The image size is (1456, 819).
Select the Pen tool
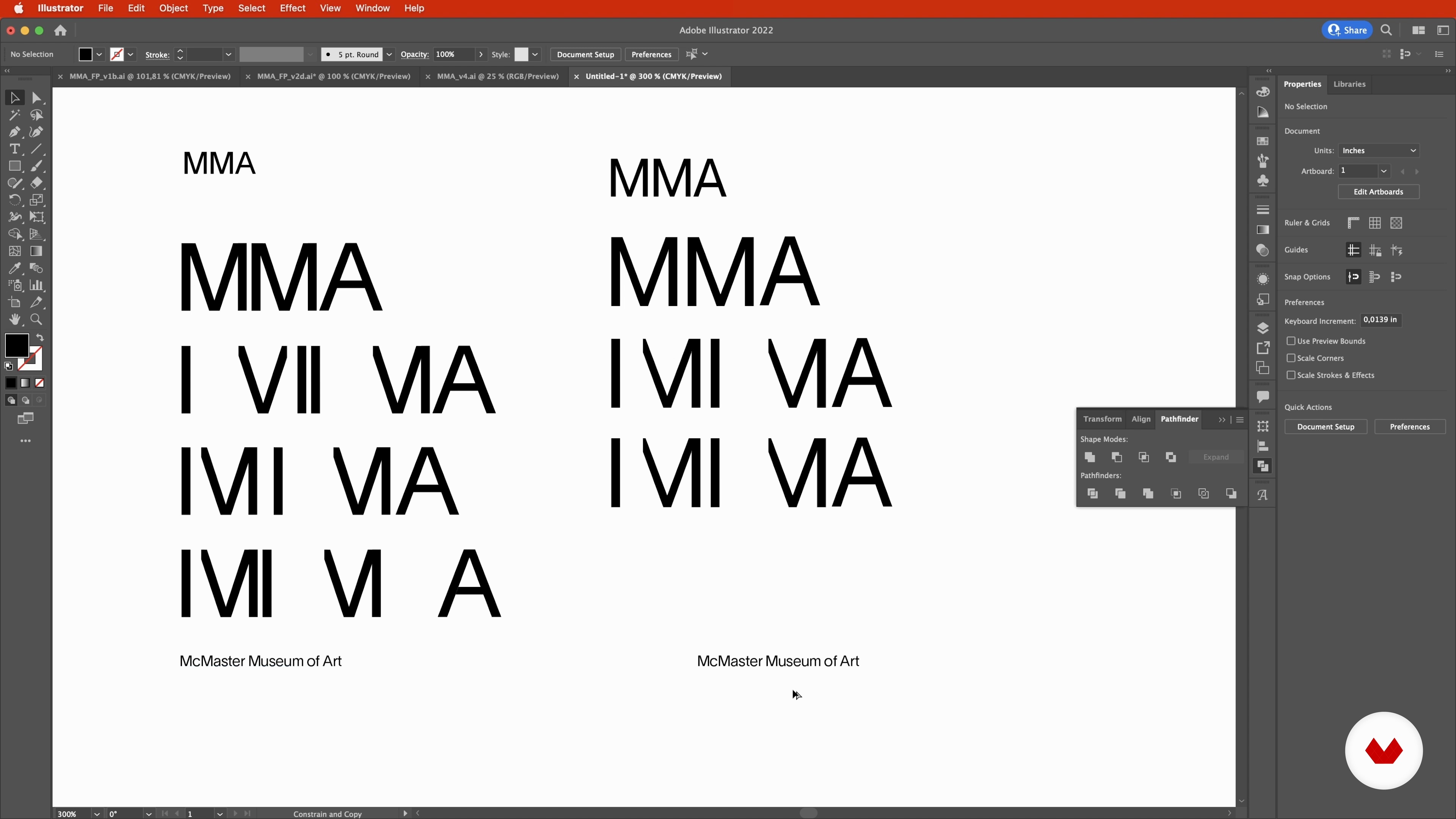coord(15,132)
